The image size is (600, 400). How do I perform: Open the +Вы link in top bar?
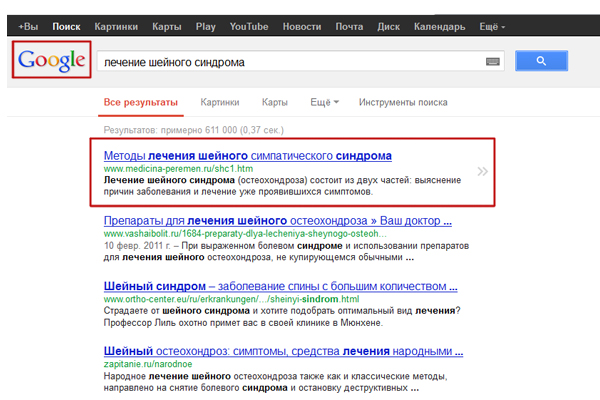tap(28, 27)
